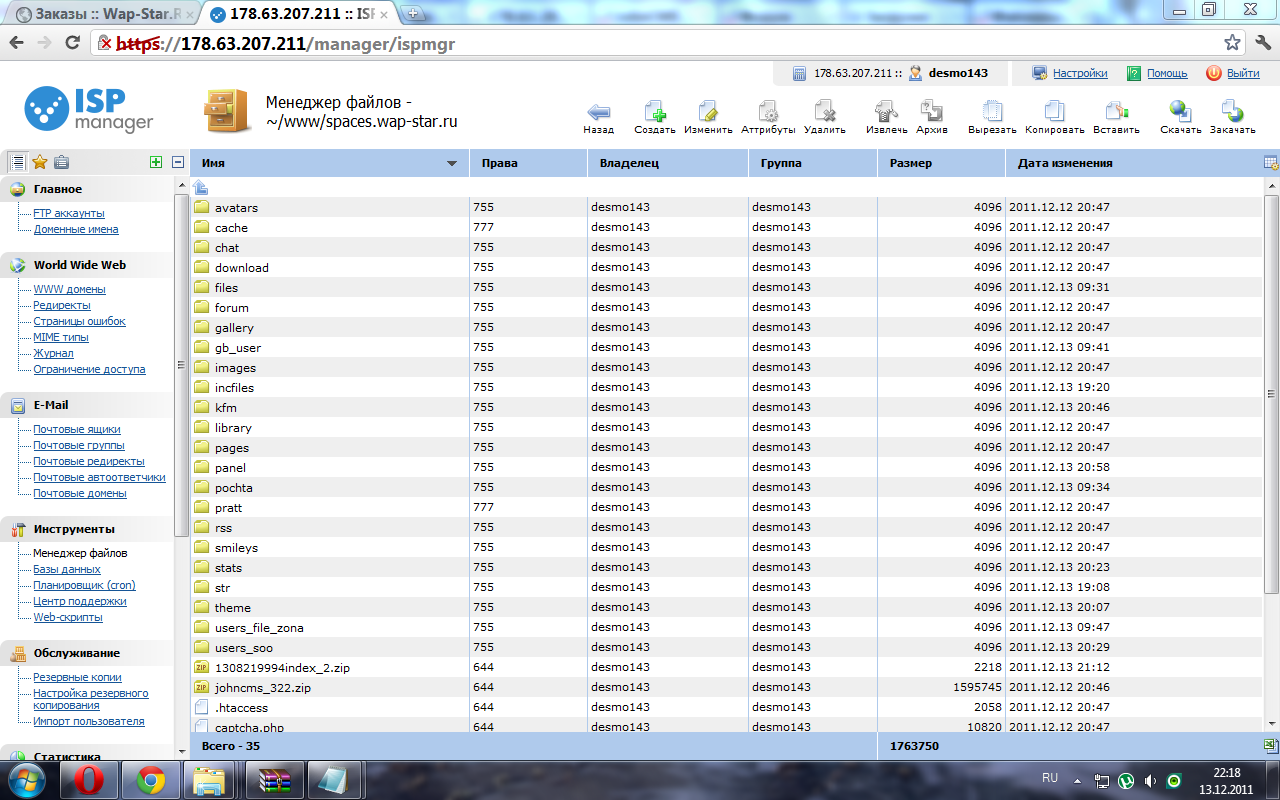Open the Имя column sort dropdown arrow
This screenshot has width=1280, height=800.
pos(452,164)
